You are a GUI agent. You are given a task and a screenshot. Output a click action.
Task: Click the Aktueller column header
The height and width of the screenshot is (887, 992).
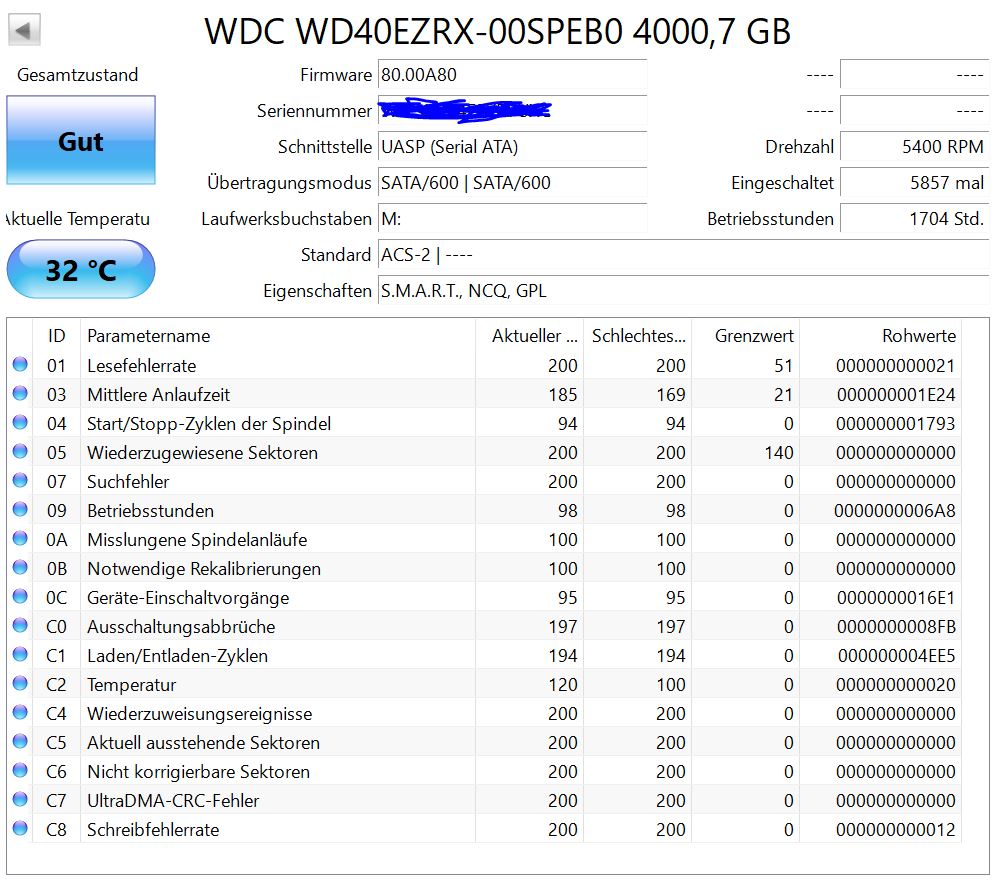coord(530,335)
